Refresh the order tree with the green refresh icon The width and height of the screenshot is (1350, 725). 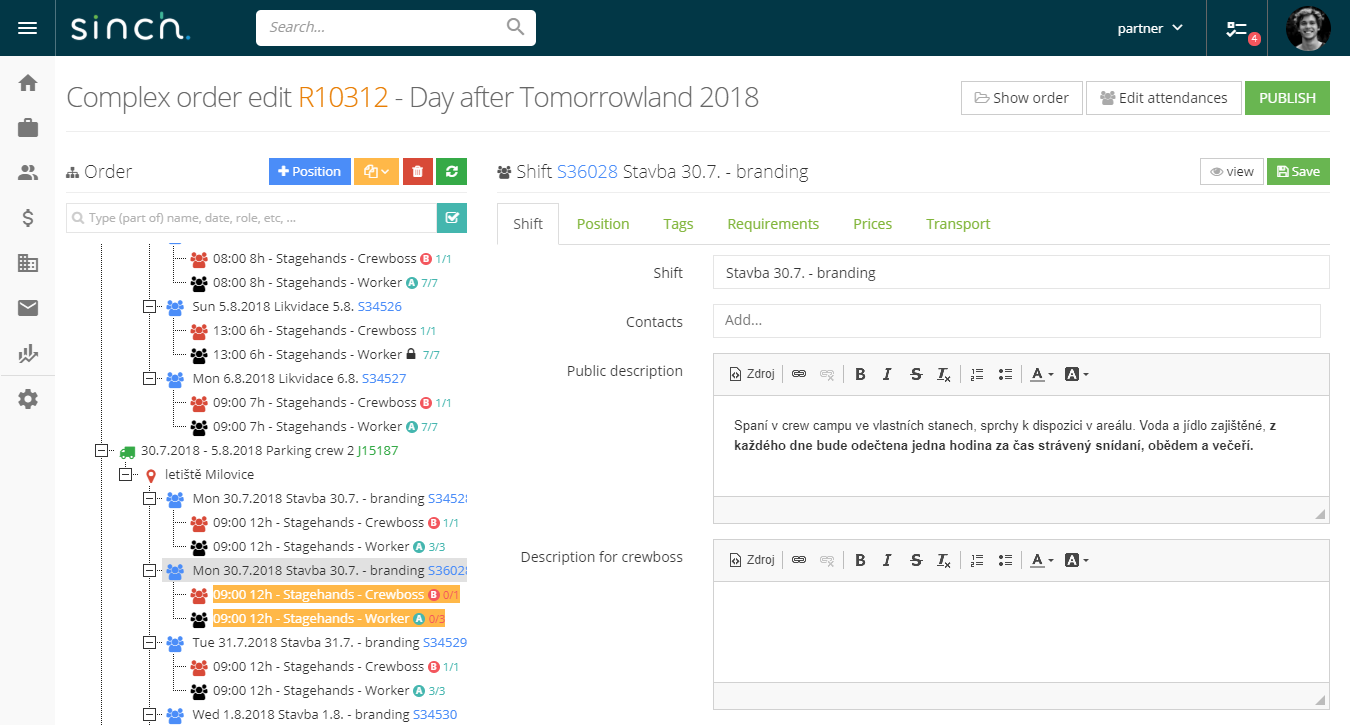click(451, 171)
